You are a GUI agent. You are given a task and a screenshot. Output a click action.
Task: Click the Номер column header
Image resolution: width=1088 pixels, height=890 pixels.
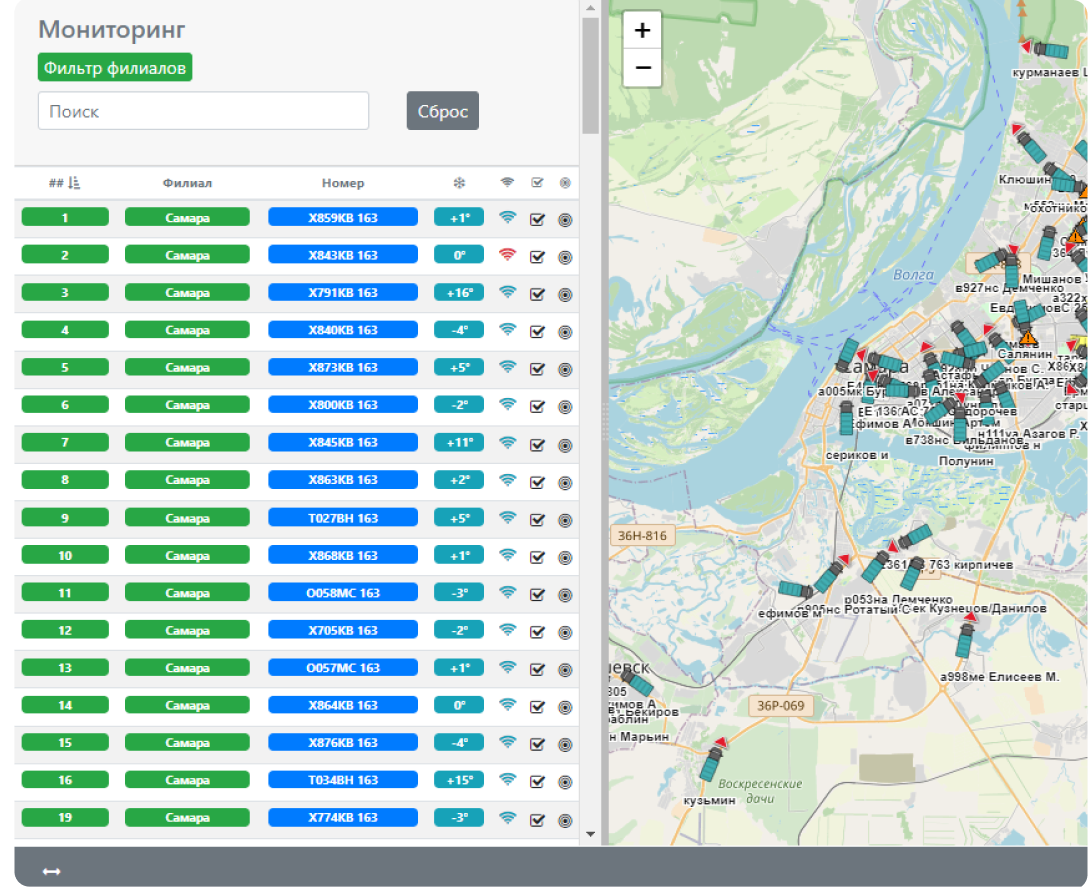(x=343, y=183)
